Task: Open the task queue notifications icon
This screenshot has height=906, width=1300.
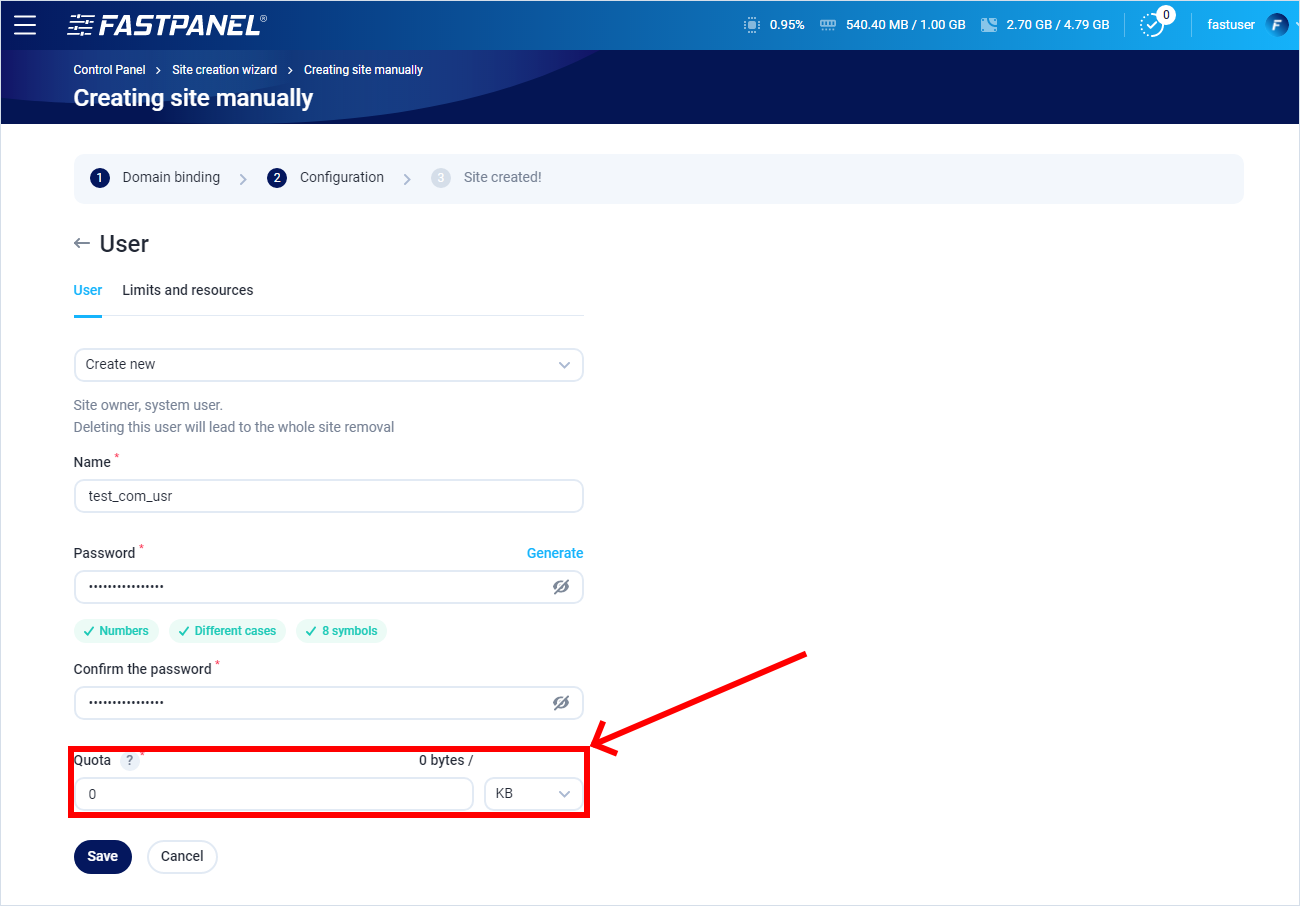Action: tap(1155, 23)
